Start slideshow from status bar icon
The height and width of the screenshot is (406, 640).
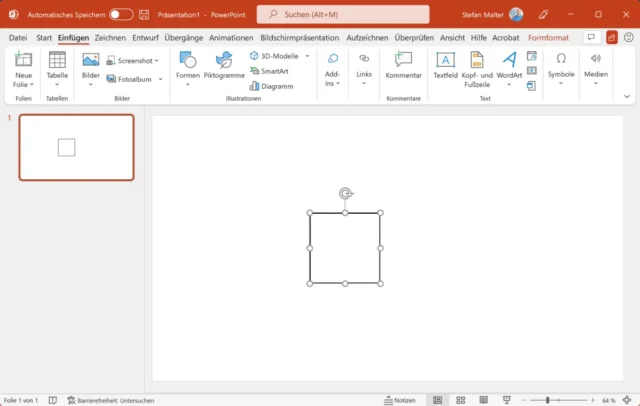pos(507,400)
